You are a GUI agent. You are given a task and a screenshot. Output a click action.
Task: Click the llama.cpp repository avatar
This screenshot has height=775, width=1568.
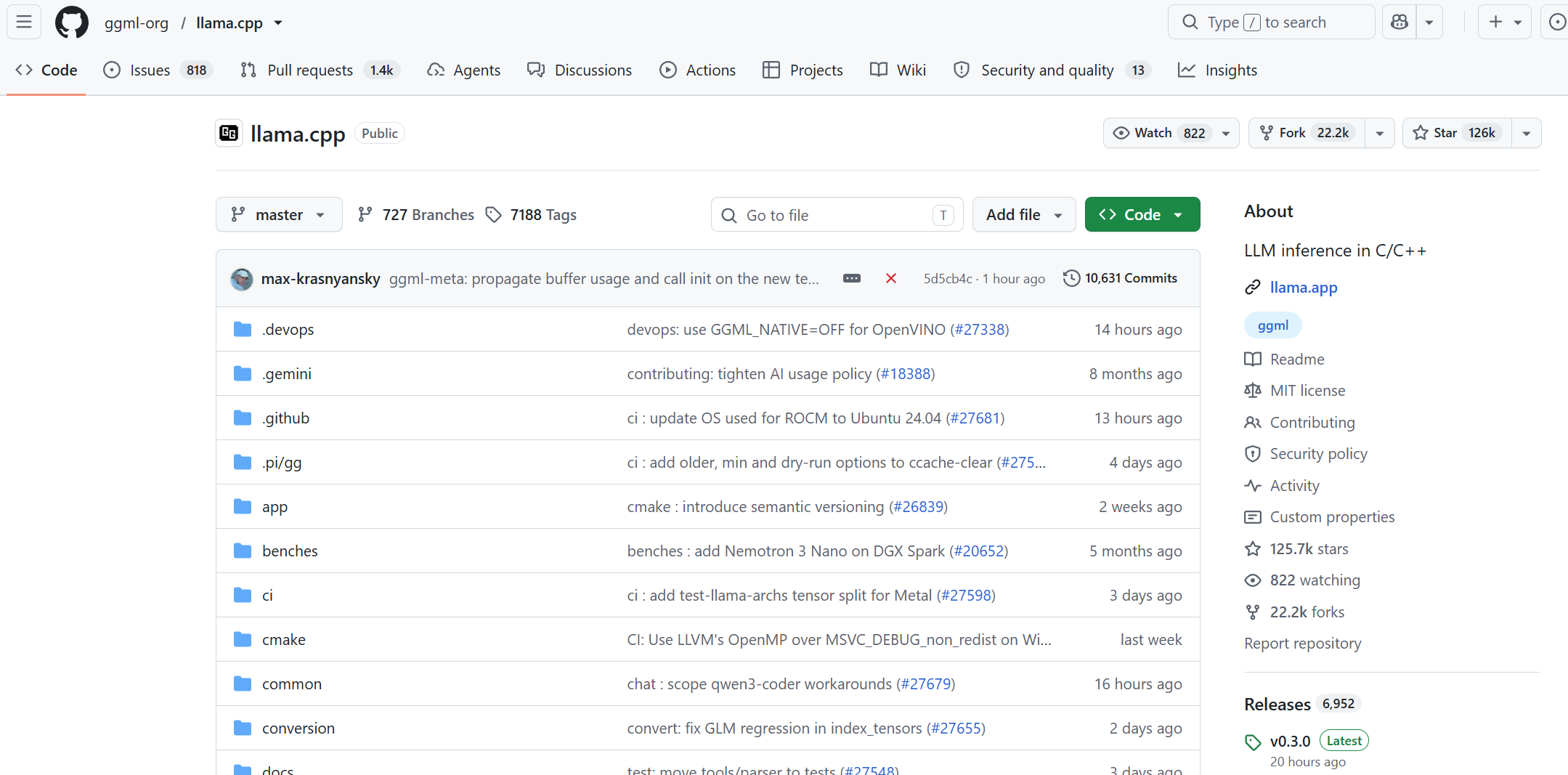229,133
